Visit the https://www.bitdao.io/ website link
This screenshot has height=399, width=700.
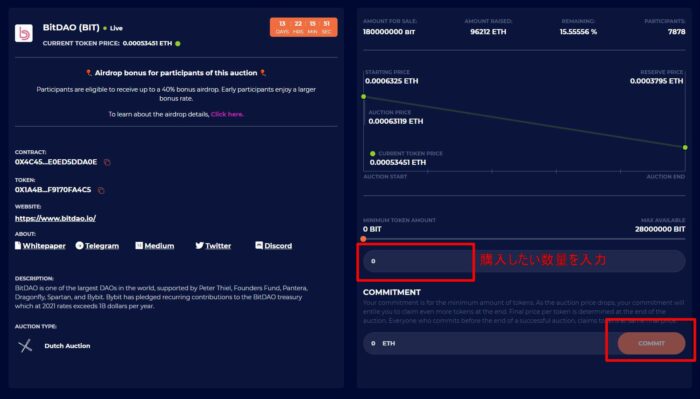point(55,218)
